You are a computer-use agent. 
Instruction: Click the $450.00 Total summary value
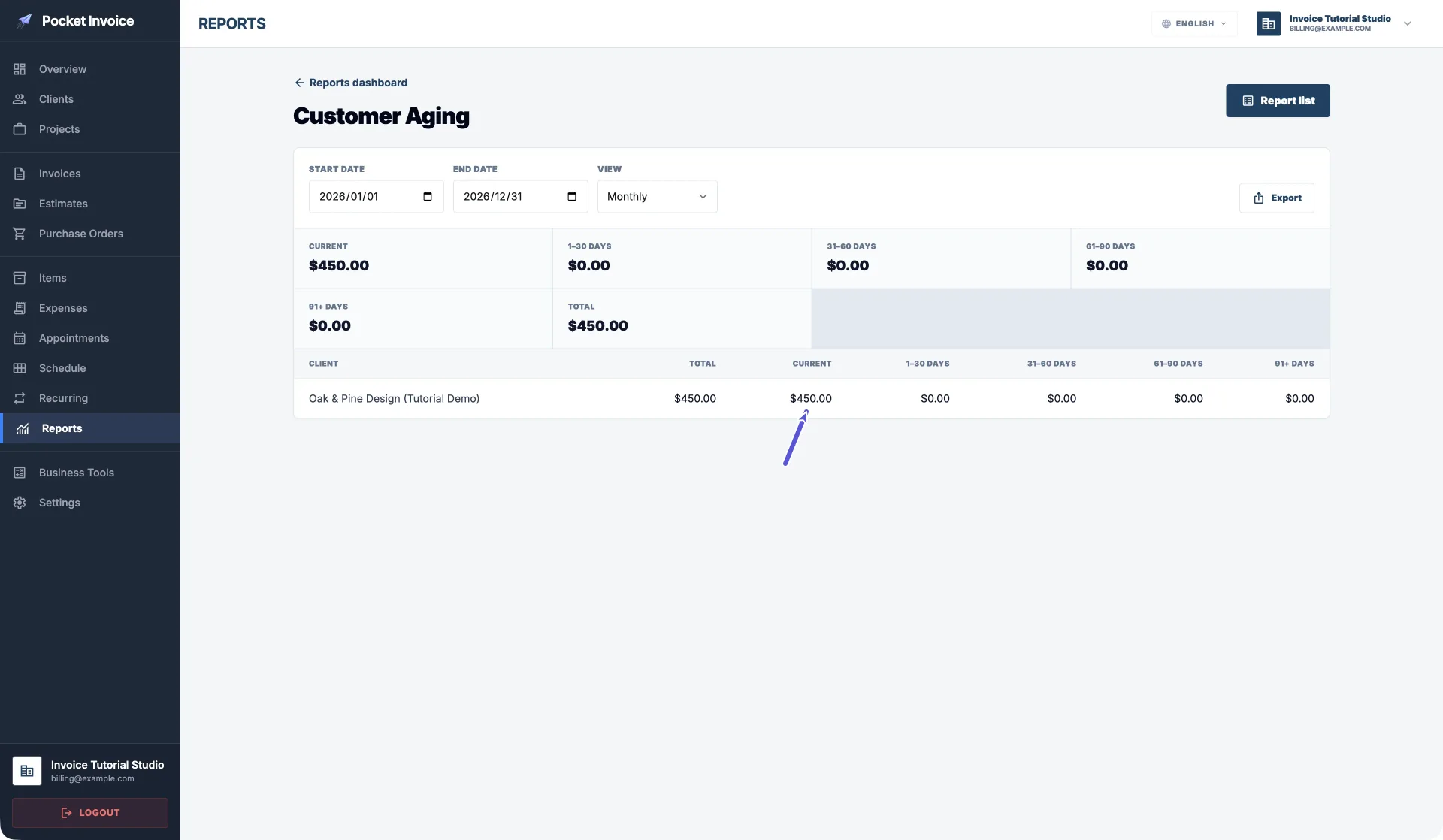(597, 325)
